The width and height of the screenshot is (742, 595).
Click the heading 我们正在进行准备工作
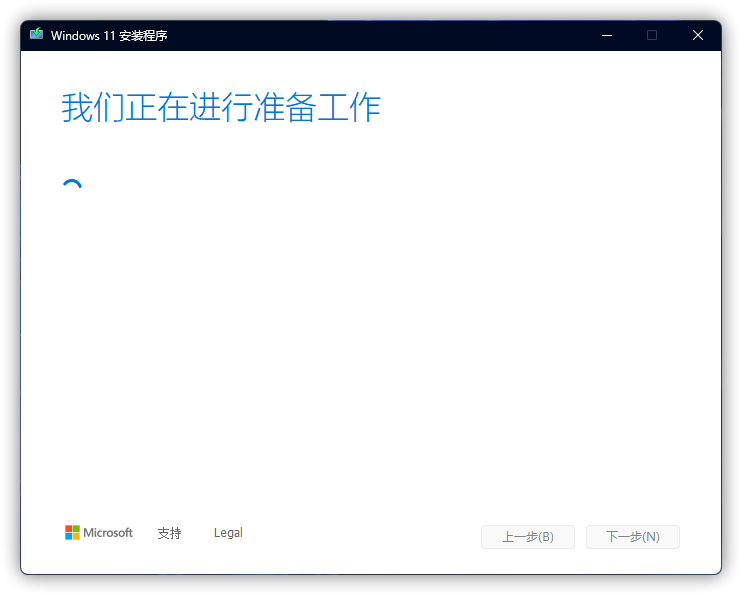(221, 107)
